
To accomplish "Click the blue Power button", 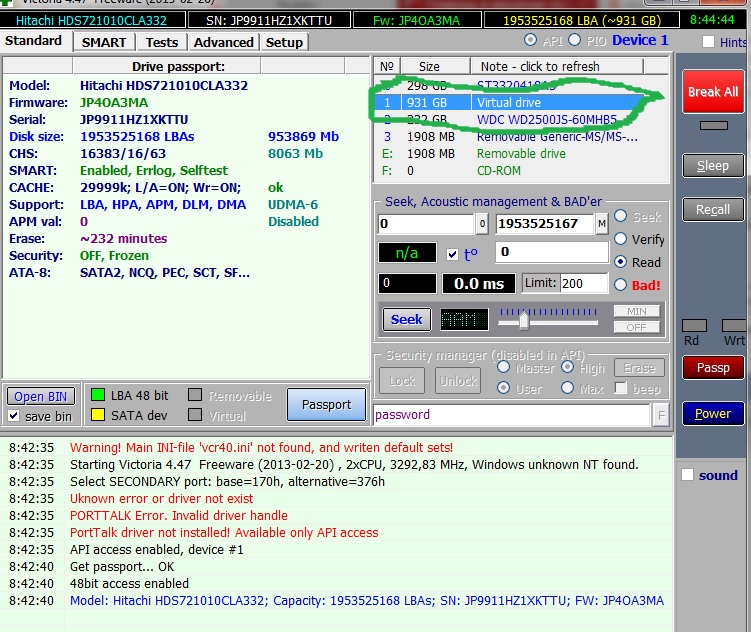I will pos(713,414).
